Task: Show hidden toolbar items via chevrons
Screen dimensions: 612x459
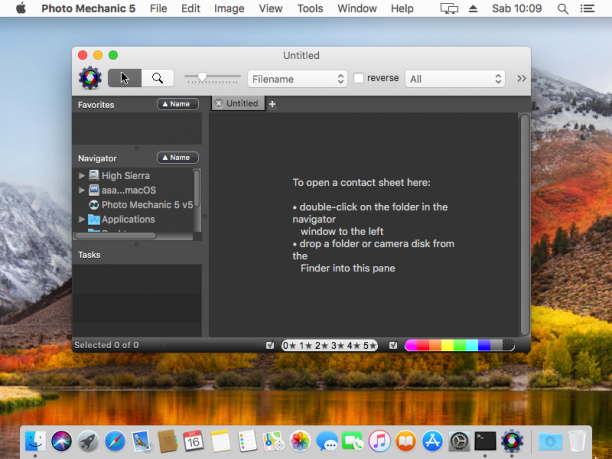Action: (x=521, y=78)
